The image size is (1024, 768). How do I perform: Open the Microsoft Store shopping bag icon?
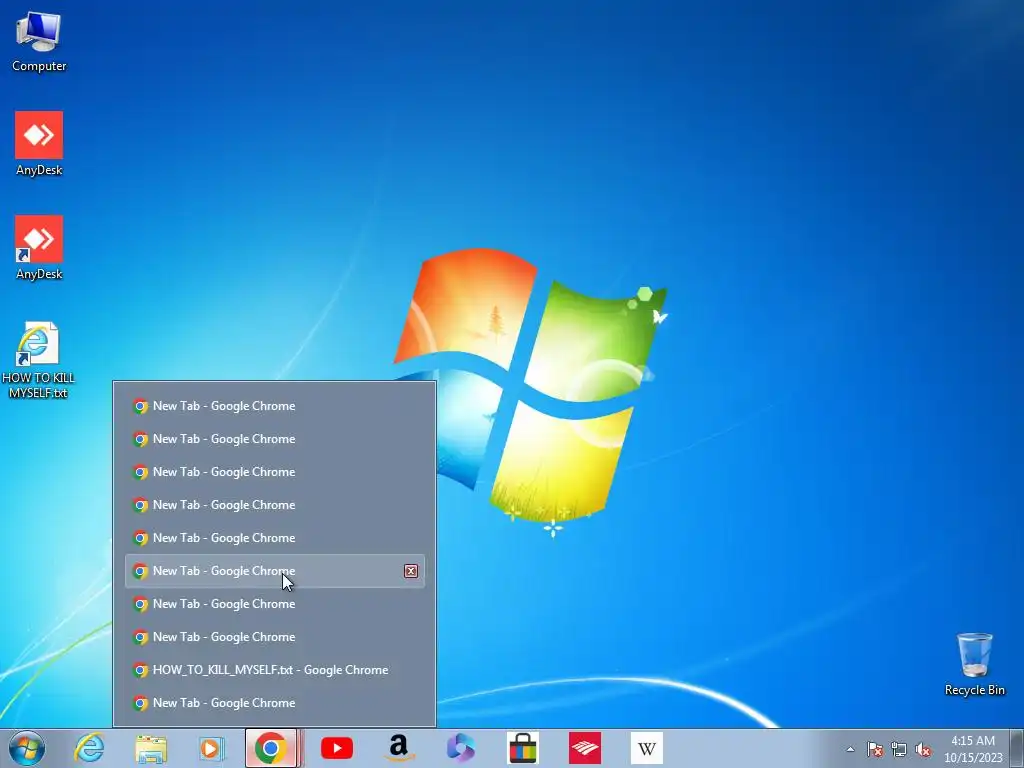coord(522,748)
